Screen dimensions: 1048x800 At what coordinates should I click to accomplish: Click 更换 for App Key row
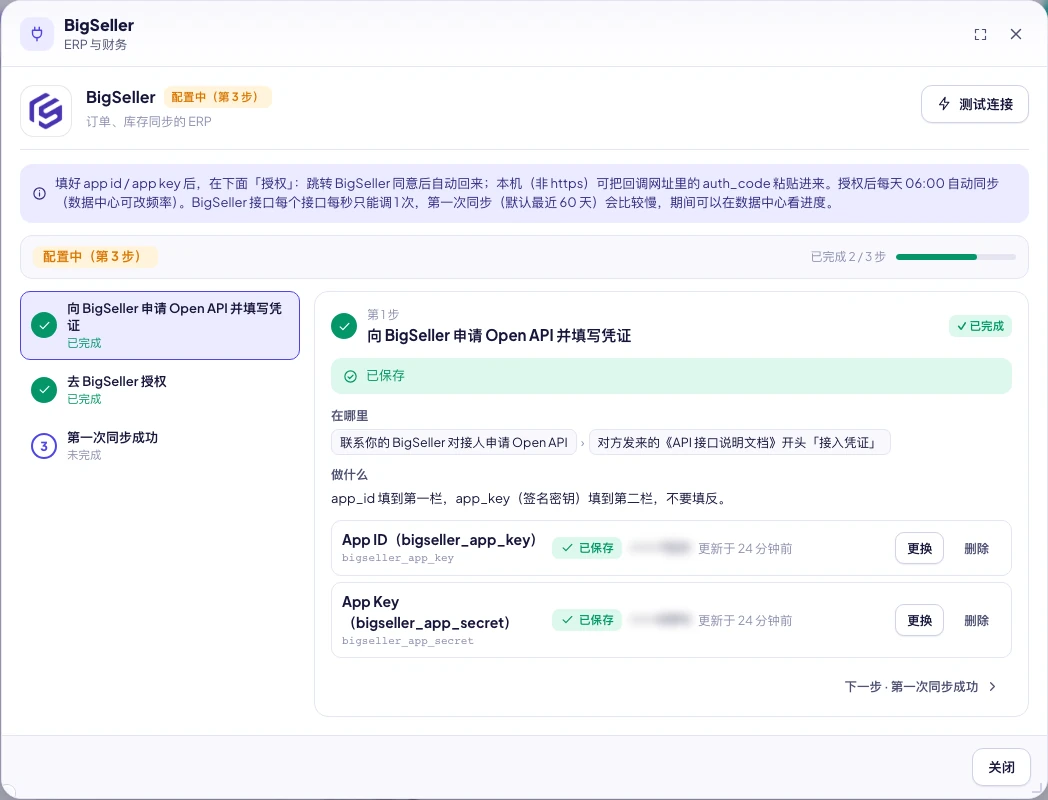[919, 620]
